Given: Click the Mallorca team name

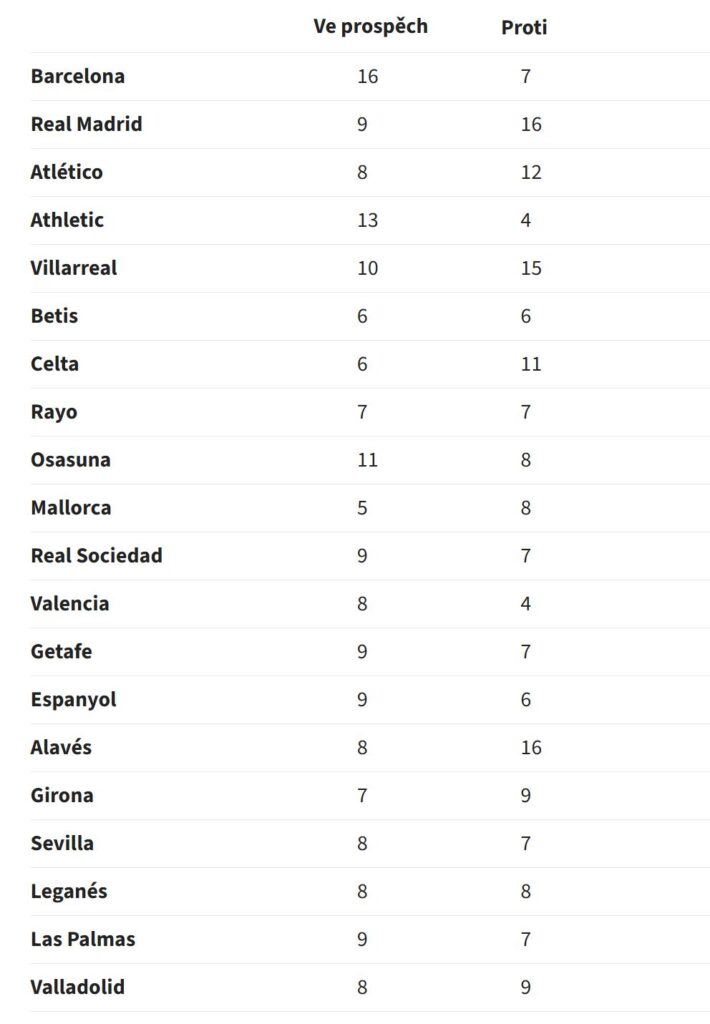Looking at the screenshot, I should coord(71,507).
